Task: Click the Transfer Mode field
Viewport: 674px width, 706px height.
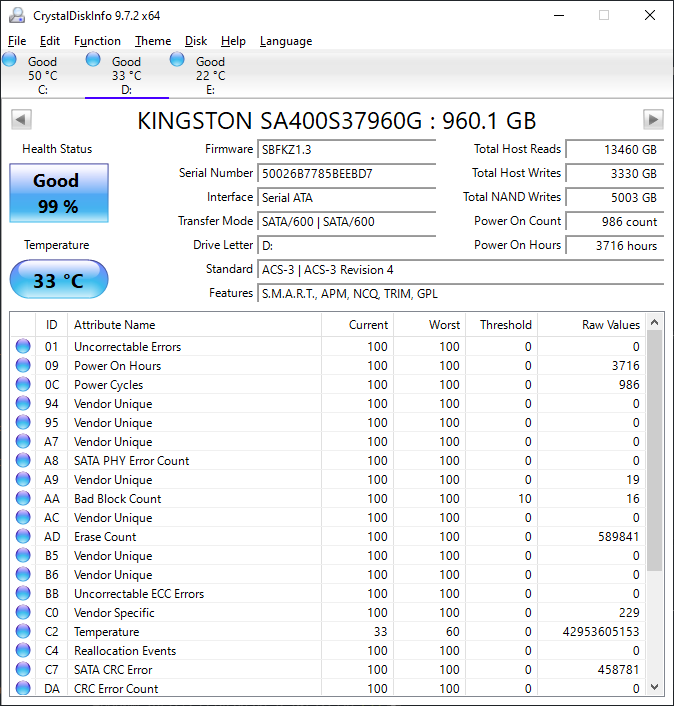Action: [x=347, y=222]
